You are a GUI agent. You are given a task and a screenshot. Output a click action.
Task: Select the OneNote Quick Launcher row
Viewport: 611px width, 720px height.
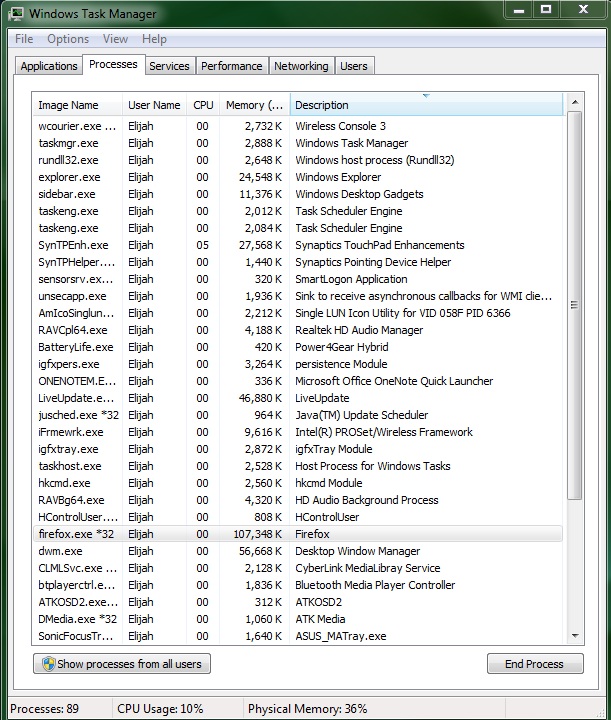tap(297, 381)
